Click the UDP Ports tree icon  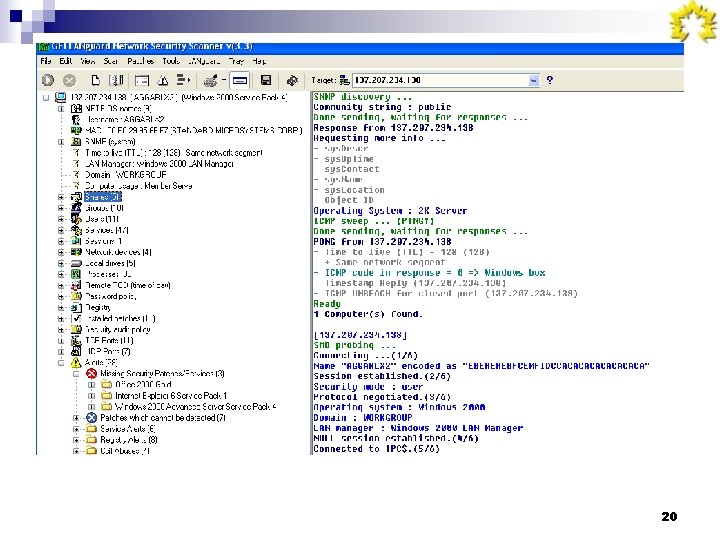point(76,351)
